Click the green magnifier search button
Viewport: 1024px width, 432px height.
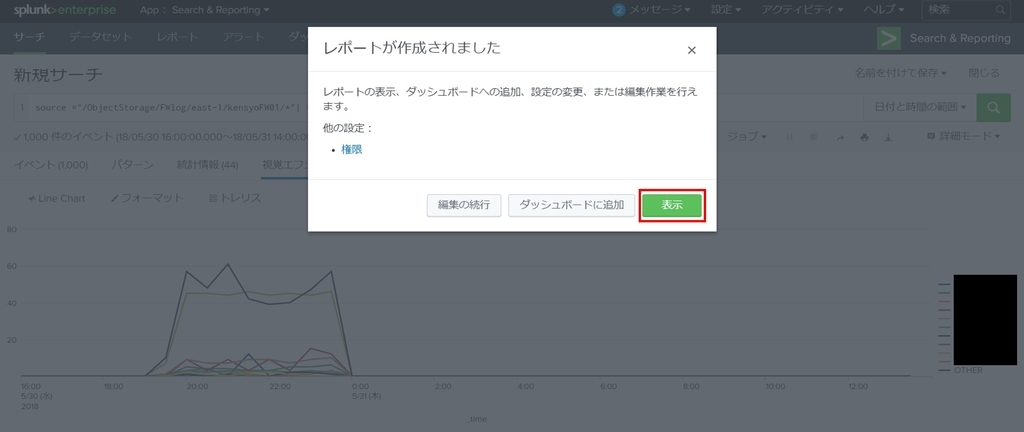(x=993, y=107)
